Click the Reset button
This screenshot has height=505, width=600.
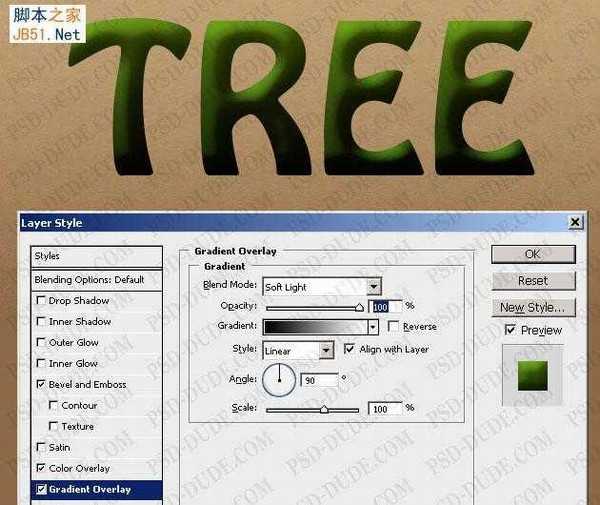(533, 281)
